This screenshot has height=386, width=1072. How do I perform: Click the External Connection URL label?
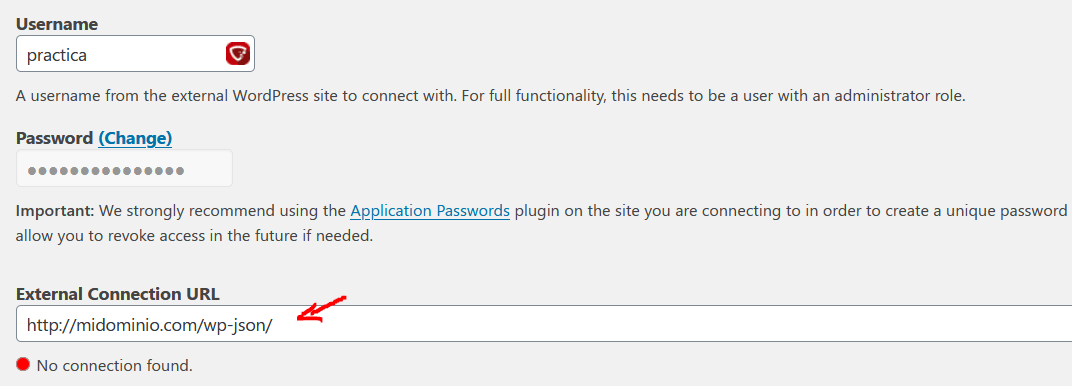point(118,294)
